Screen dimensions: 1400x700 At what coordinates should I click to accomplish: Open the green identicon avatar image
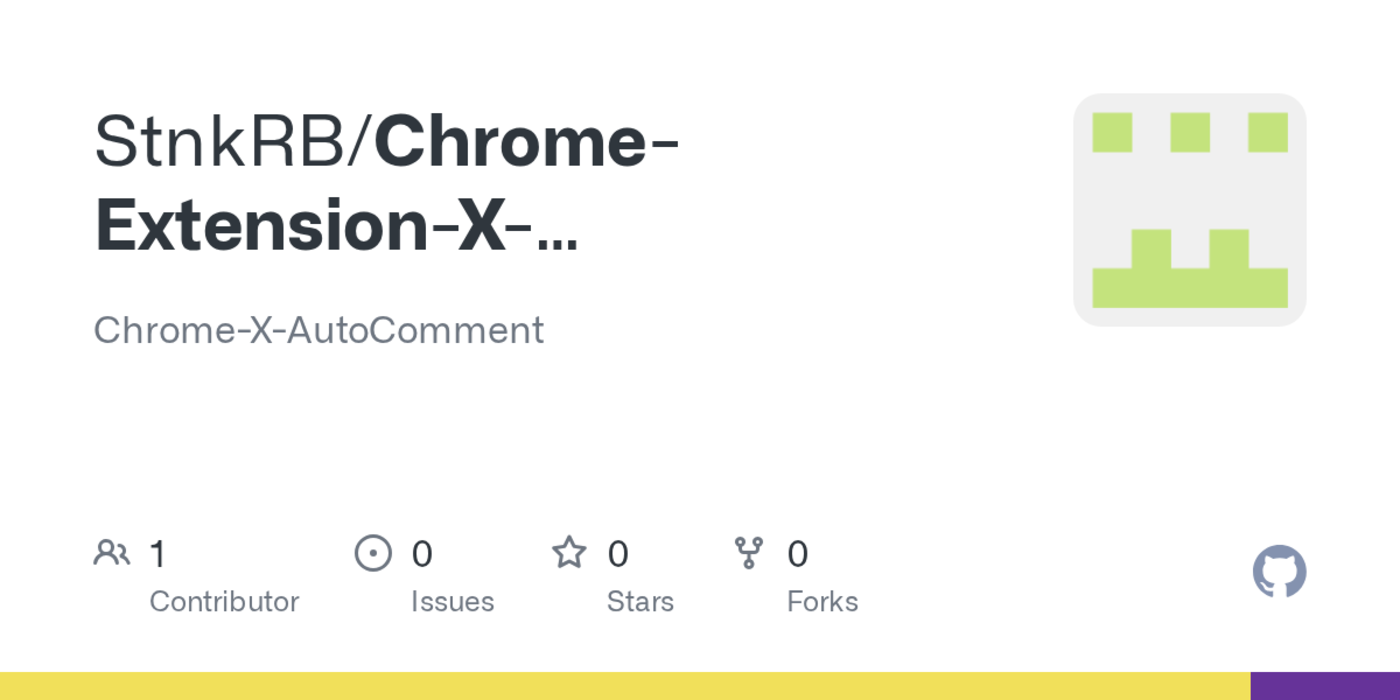[x=1189, y=210]
